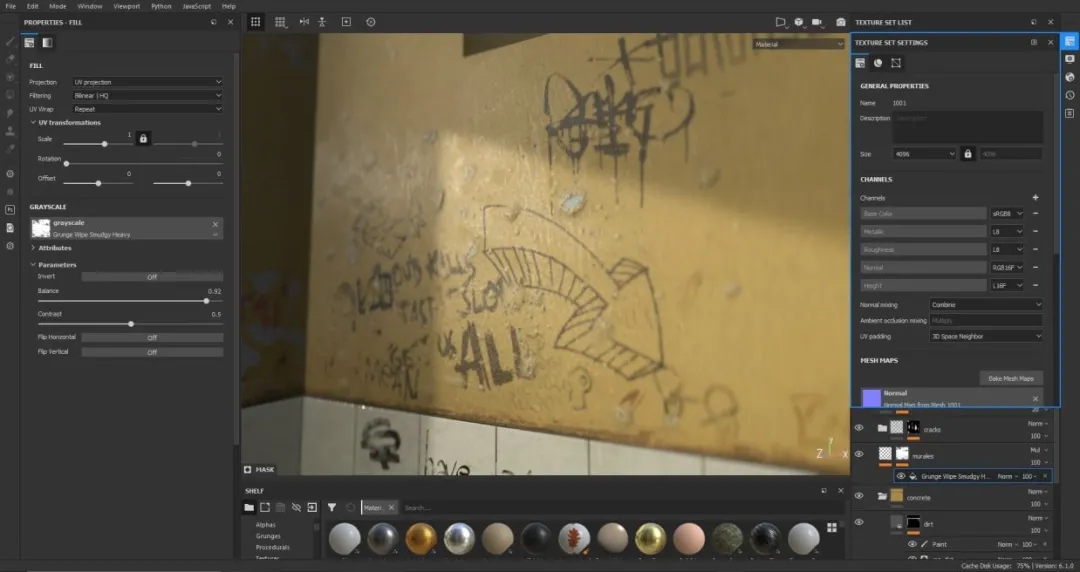Remove the Grunge Wipe Smudgy Heavy grayscale resource
Image resolution: width=1080 pixels, height=572 pixels.
pos(215,224)
